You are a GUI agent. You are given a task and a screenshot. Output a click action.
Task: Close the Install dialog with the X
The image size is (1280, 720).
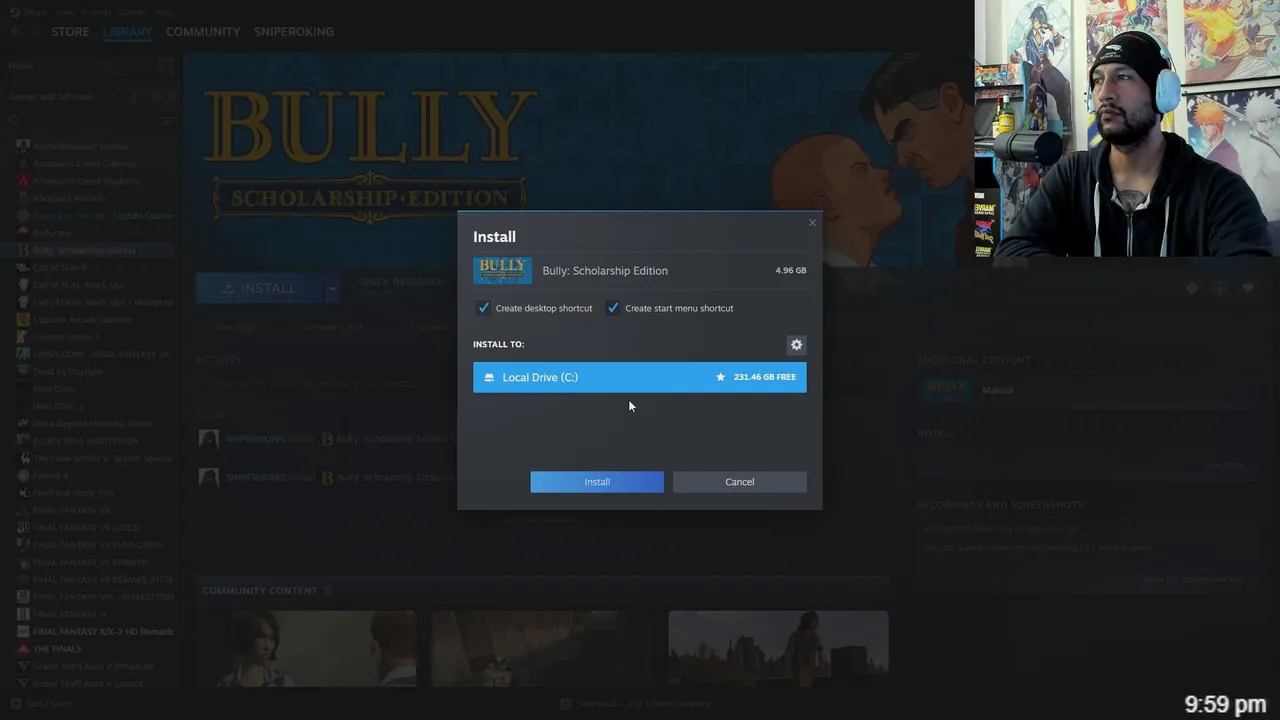tap(812, 222)
